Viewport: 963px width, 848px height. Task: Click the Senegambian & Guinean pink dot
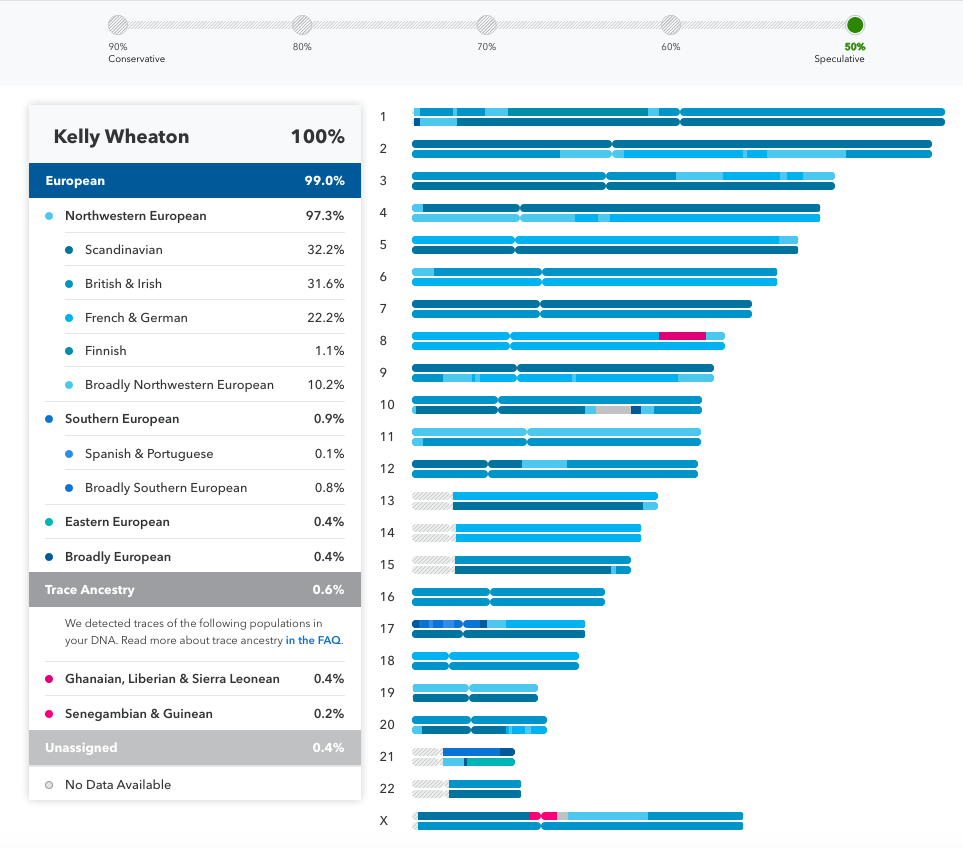[49, 714]
